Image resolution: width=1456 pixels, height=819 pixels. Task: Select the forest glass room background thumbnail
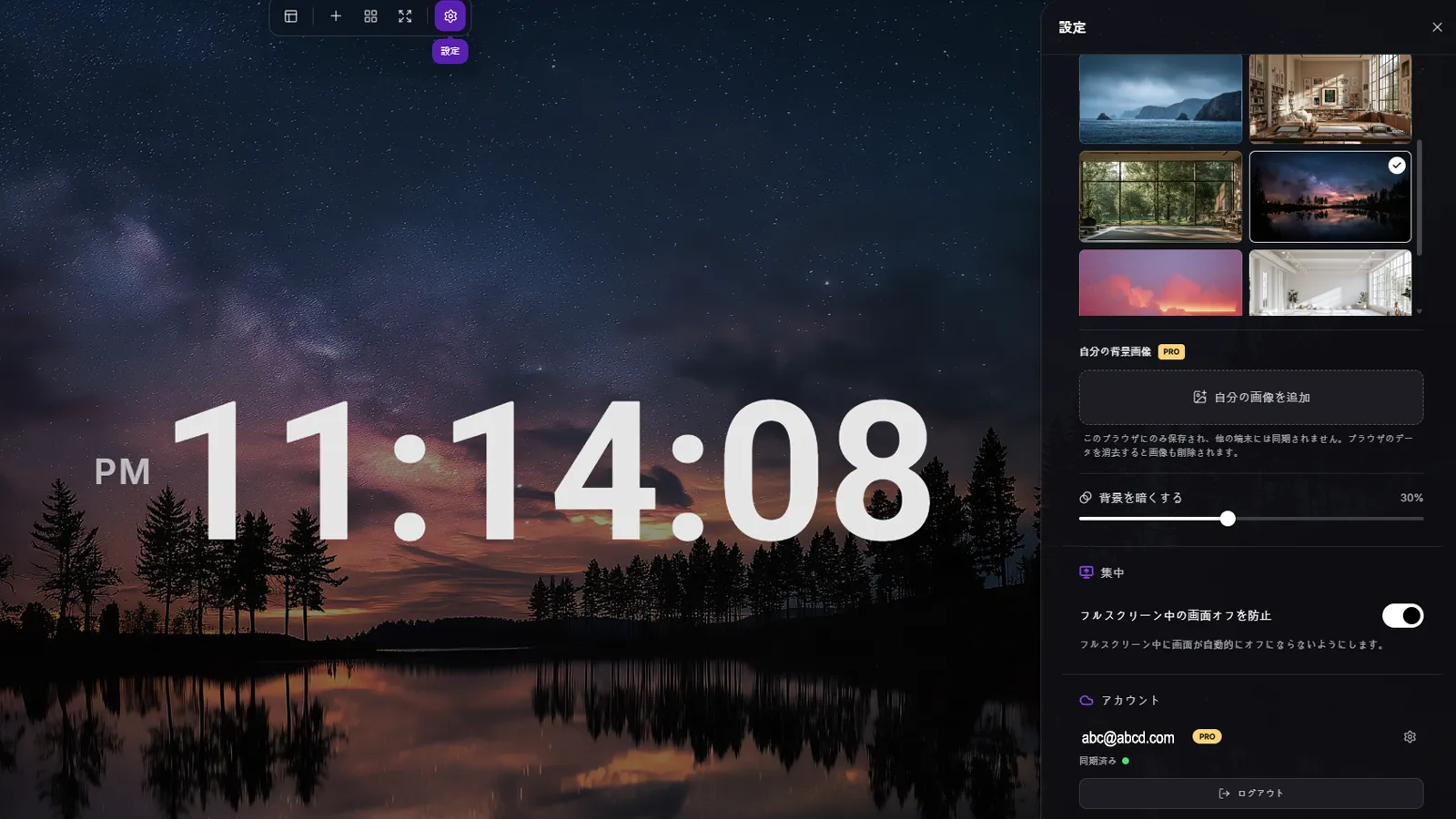[x=1160, y=197]
